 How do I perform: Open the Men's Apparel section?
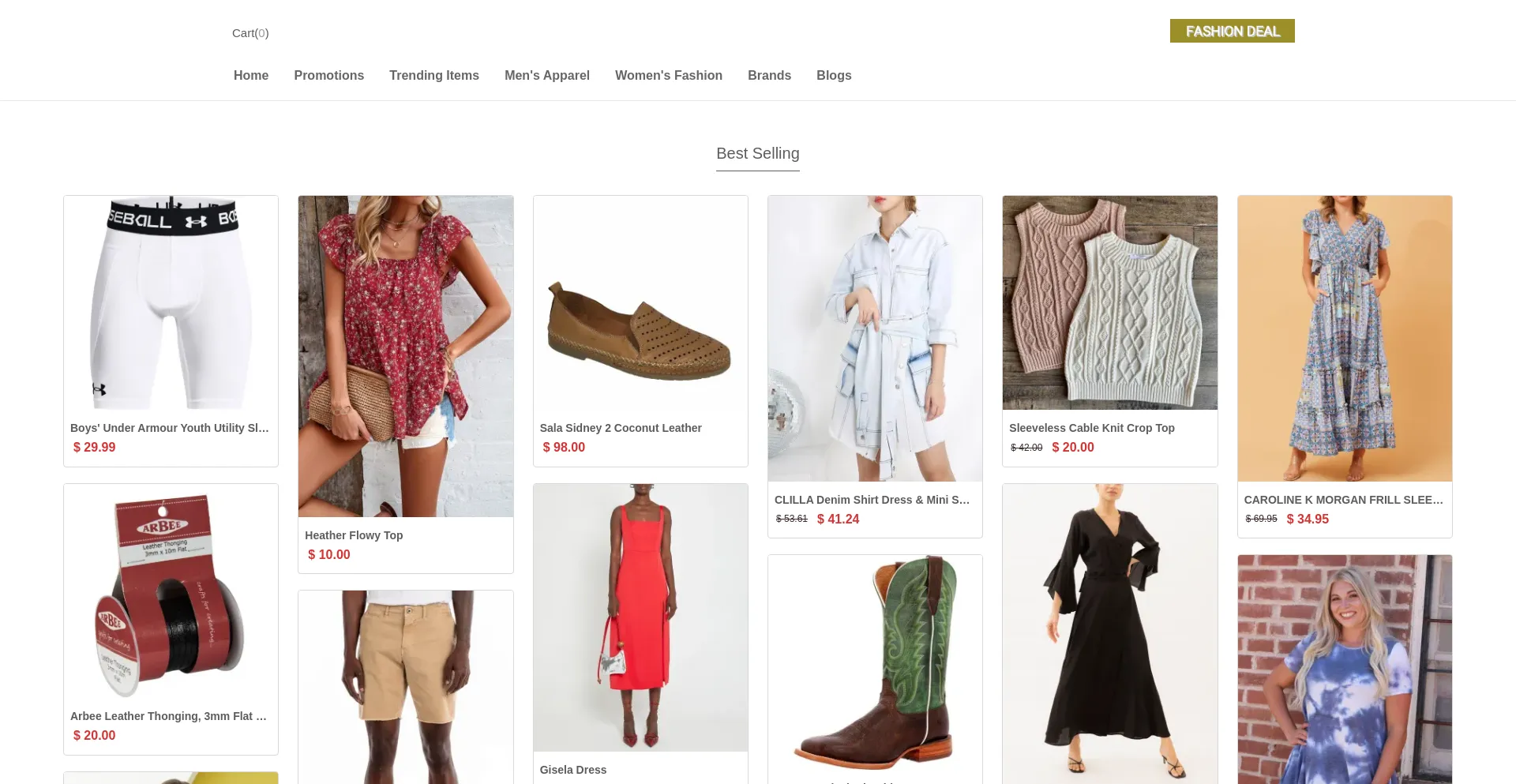(546, 76)
